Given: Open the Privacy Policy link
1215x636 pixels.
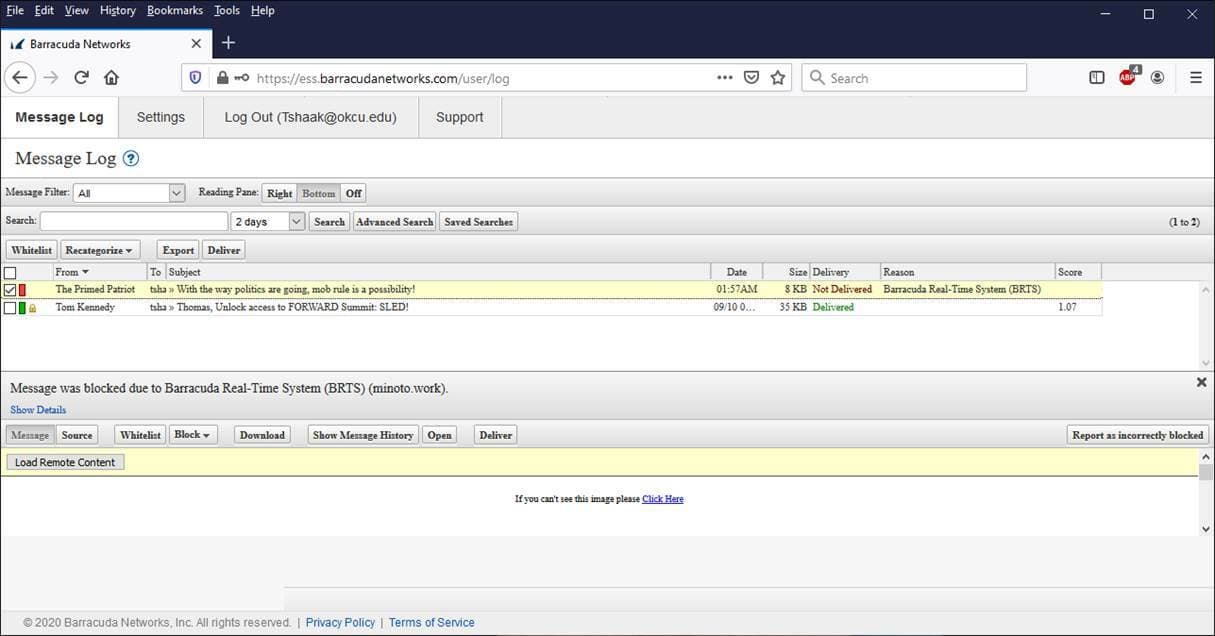Looking at the screenshot, I should [340, 622].
